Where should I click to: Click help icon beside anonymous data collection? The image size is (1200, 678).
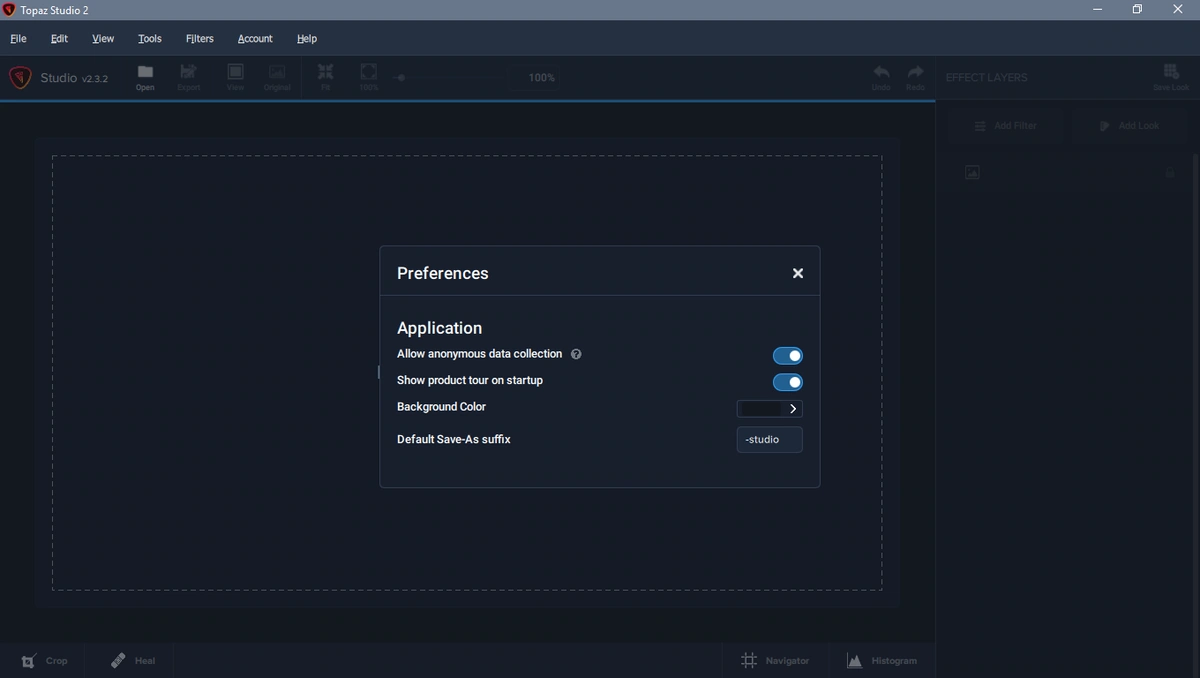click(x=576, y=354)
